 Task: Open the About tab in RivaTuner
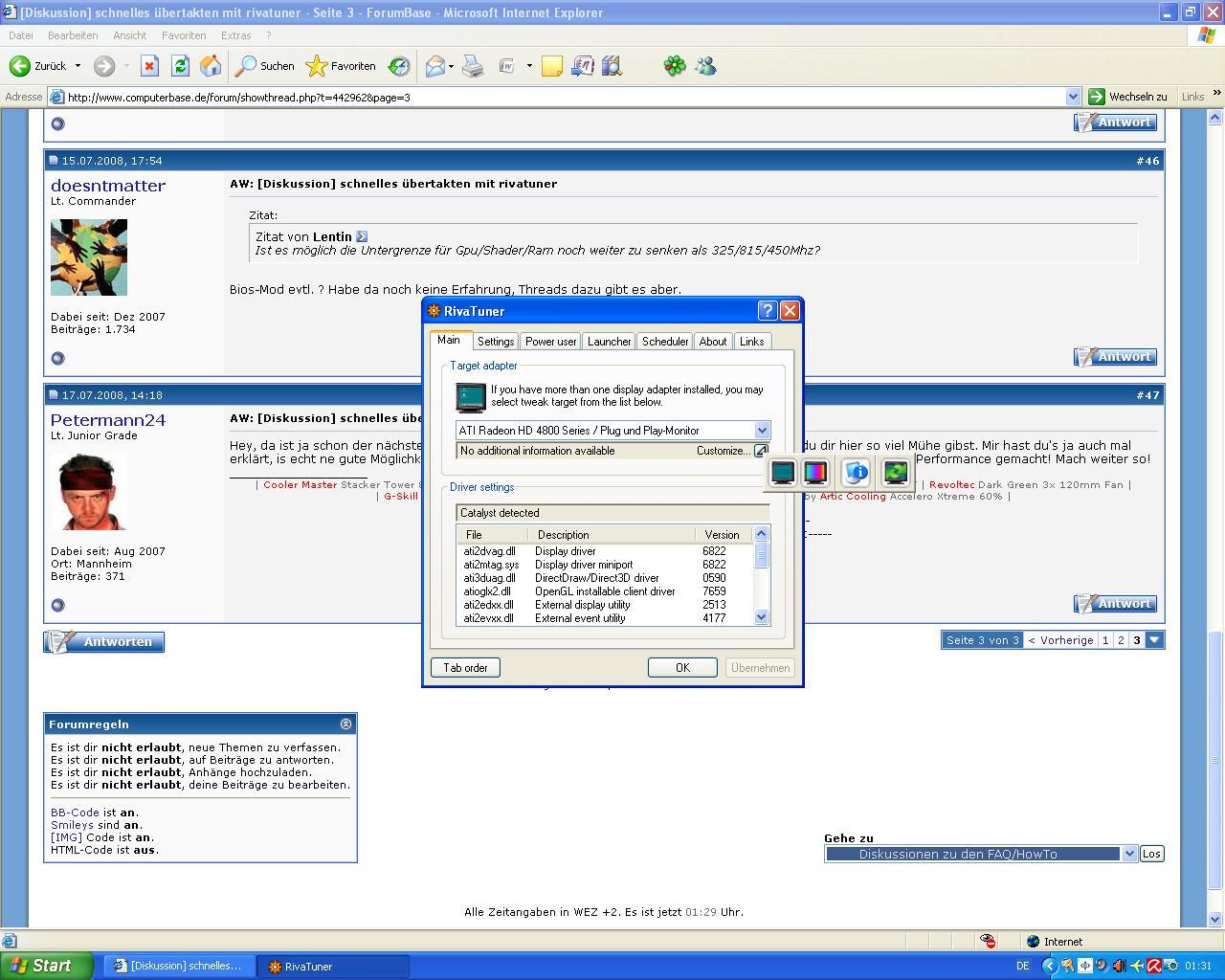tap(713, 342)
